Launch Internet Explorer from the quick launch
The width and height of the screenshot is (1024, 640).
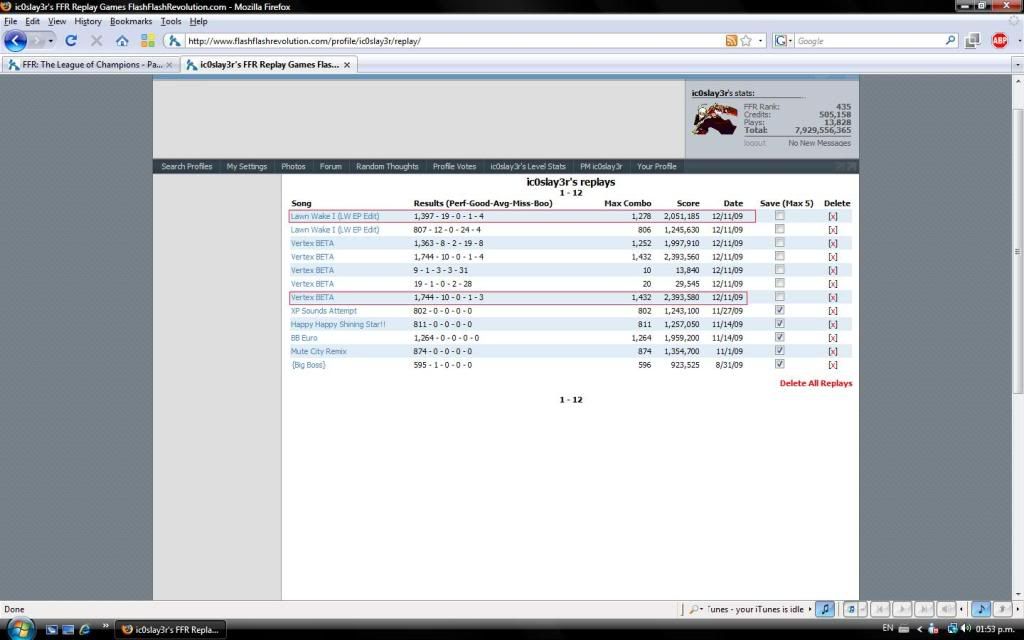[84, 629]
